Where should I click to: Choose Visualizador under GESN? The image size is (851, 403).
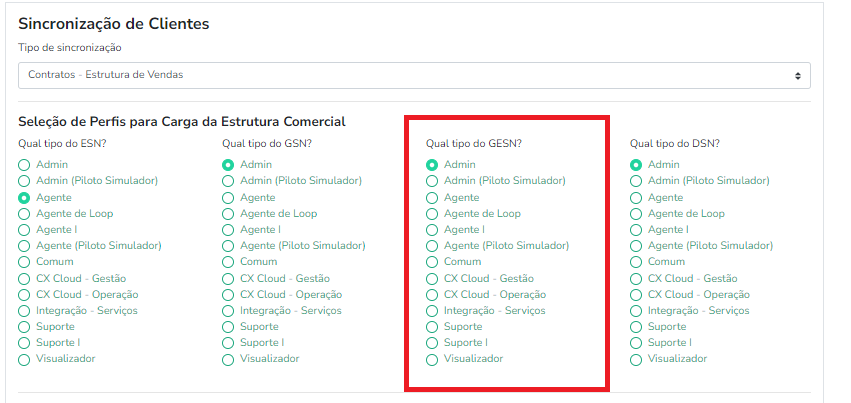[432, 359]
